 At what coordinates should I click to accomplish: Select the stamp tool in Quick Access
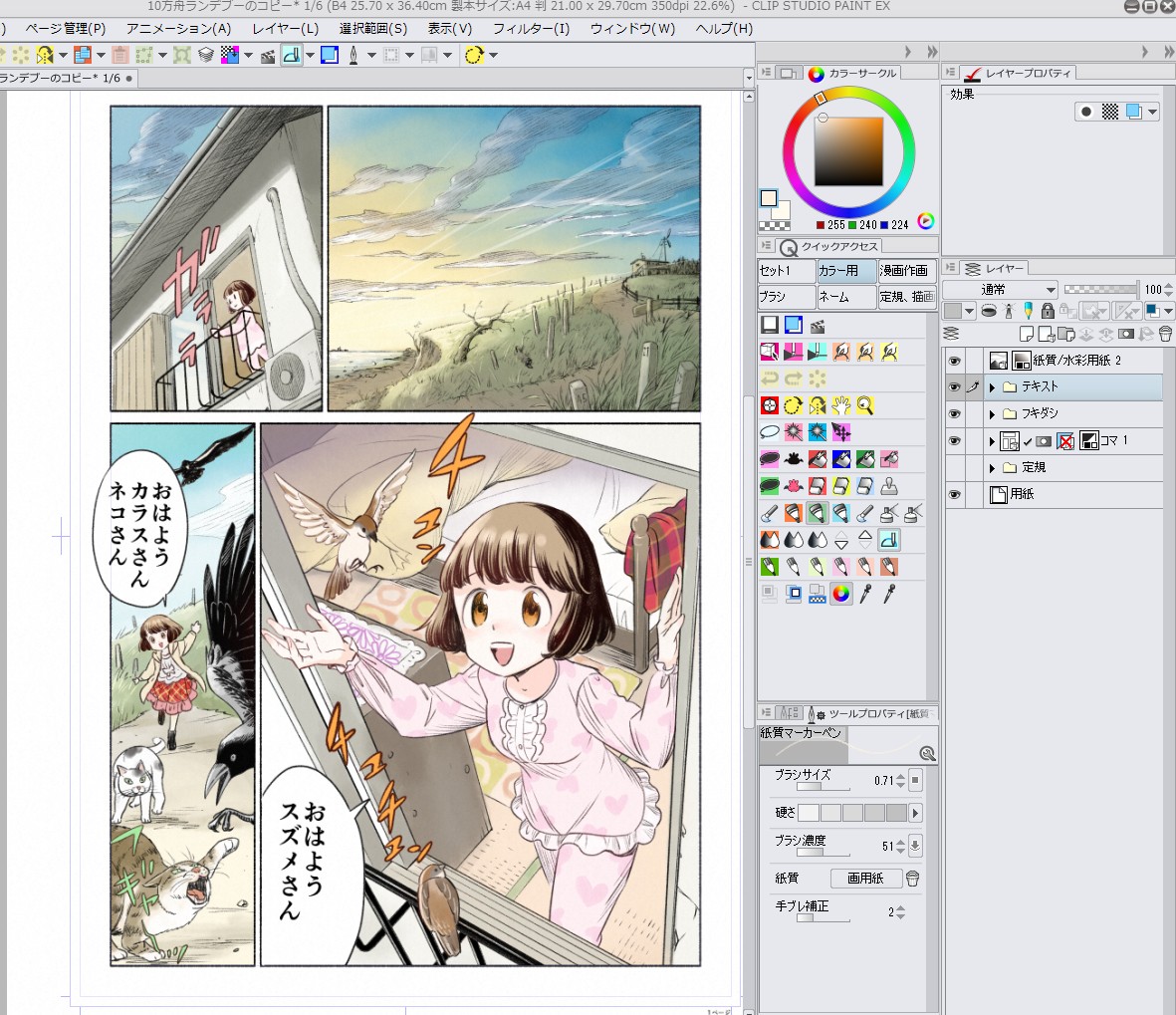tap(889, 486)
